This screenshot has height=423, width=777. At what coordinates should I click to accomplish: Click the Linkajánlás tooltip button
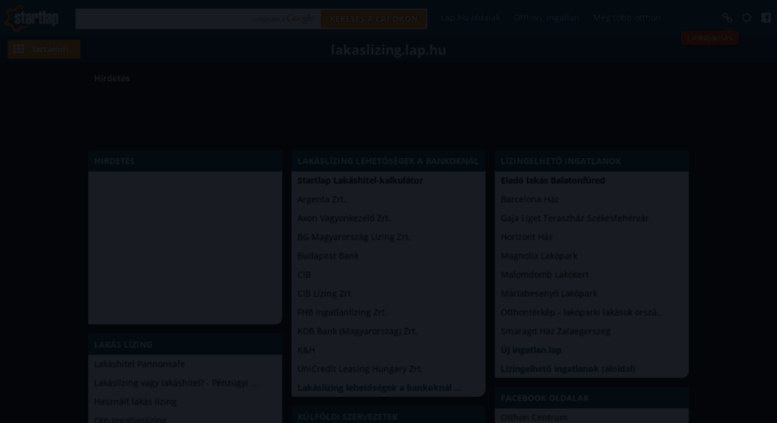(x=710, y=38)
